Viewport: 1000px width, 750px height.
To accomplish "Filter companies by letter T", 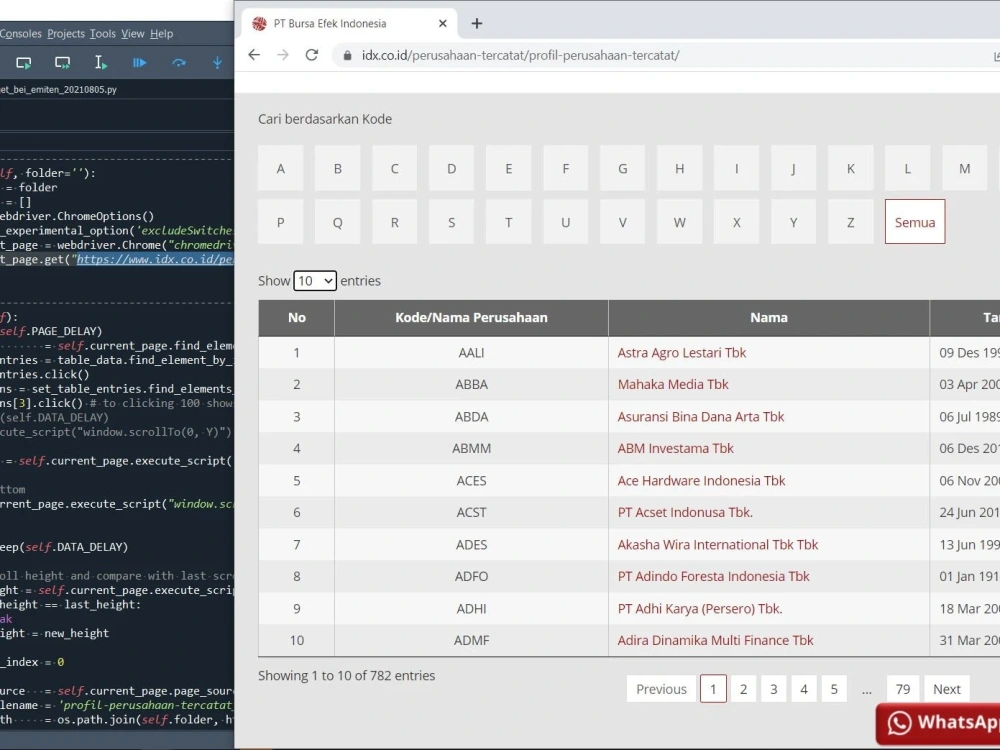I will click(508, 222).
